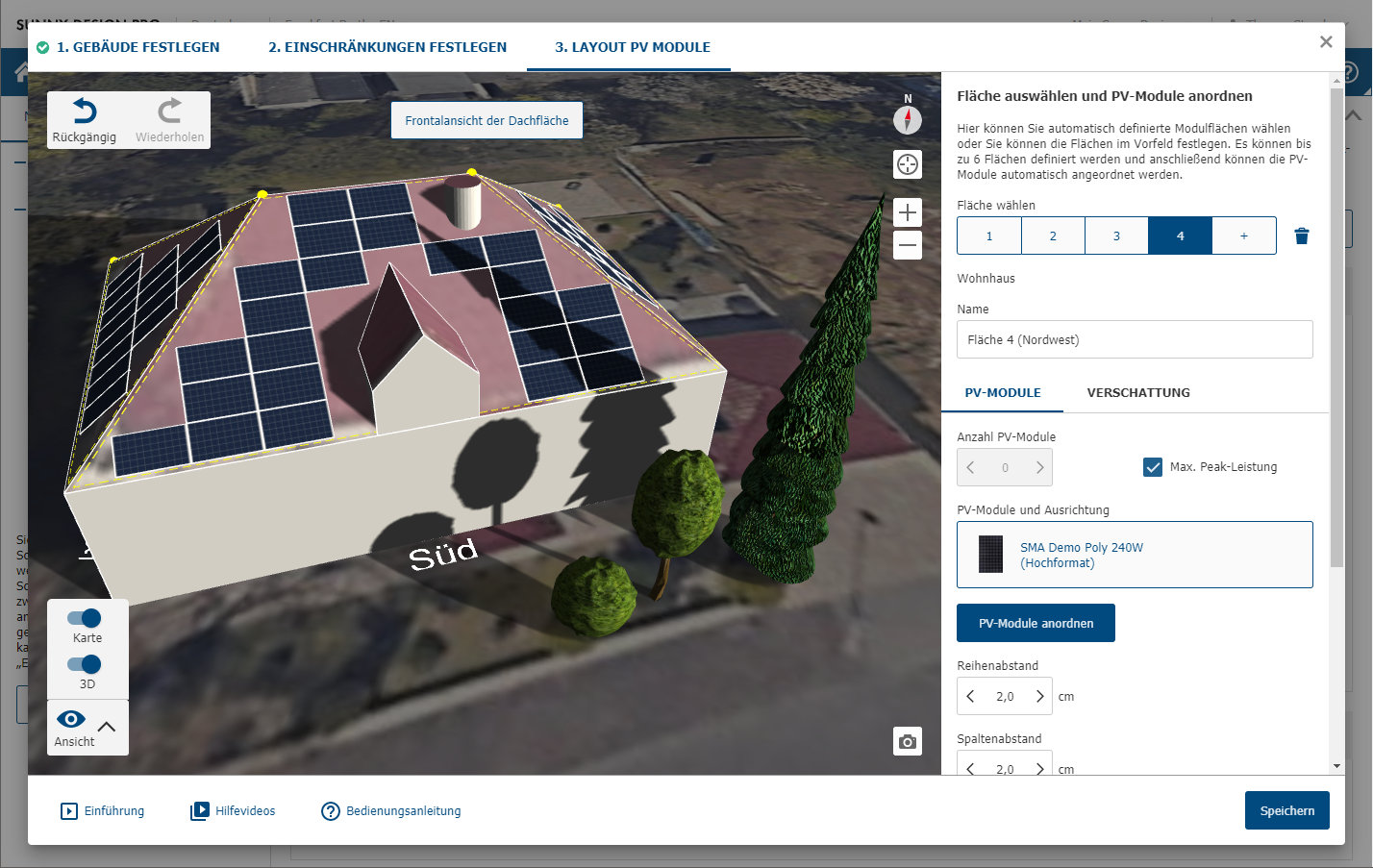
Task: Delete Fläche 4 using the trash icon
Action: 1302,235
